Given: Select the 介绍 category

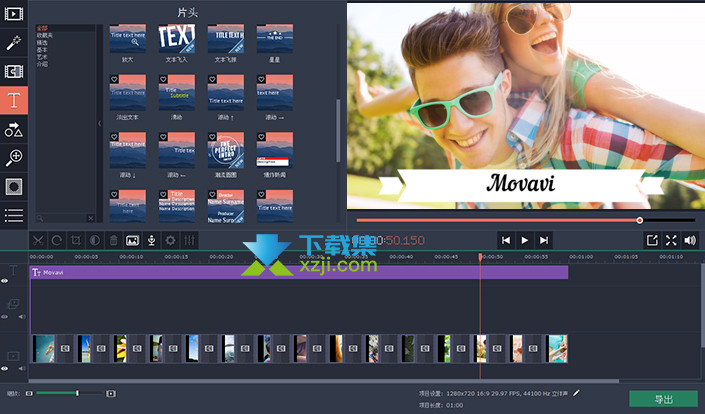Looking at the screenshot, I should 42,64.
